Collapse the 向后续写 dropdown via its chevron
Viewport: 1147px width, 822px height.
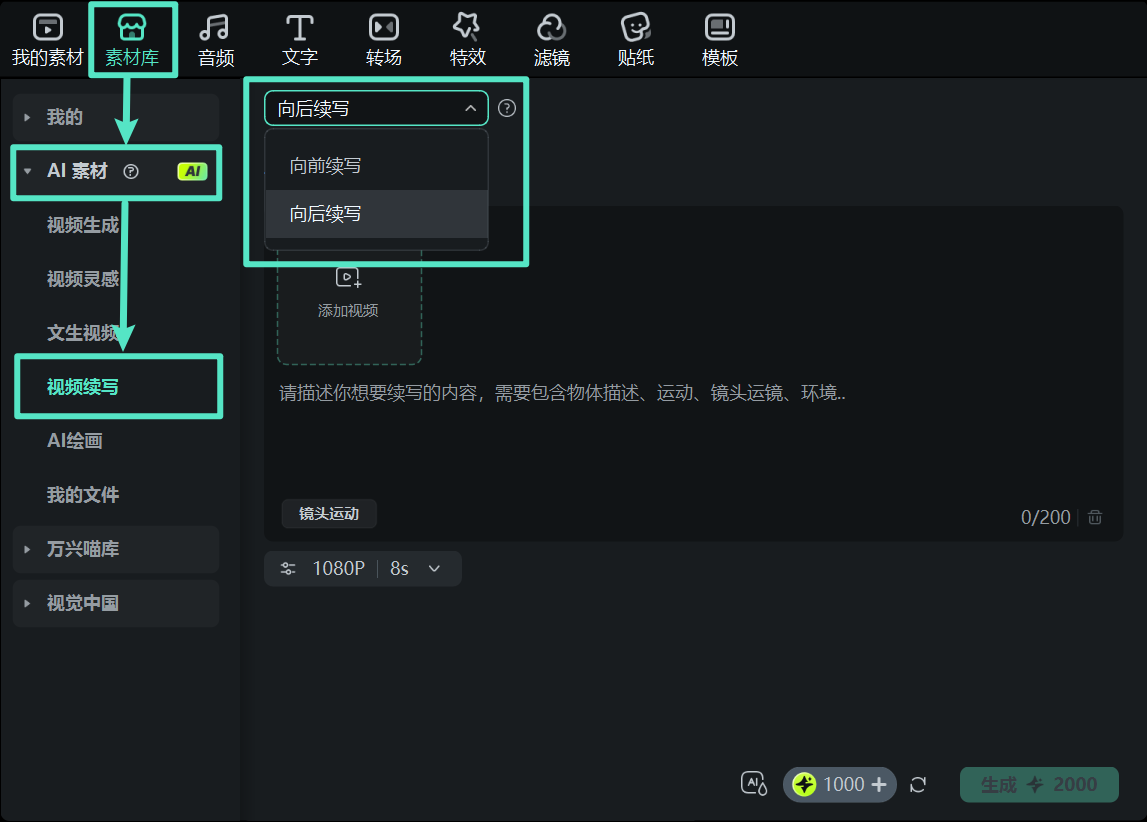click(473, 107)
